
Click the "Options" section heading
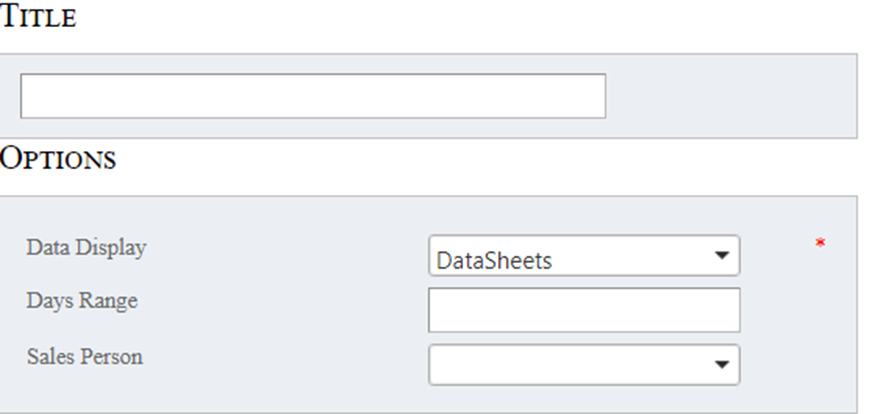(58, 158)
